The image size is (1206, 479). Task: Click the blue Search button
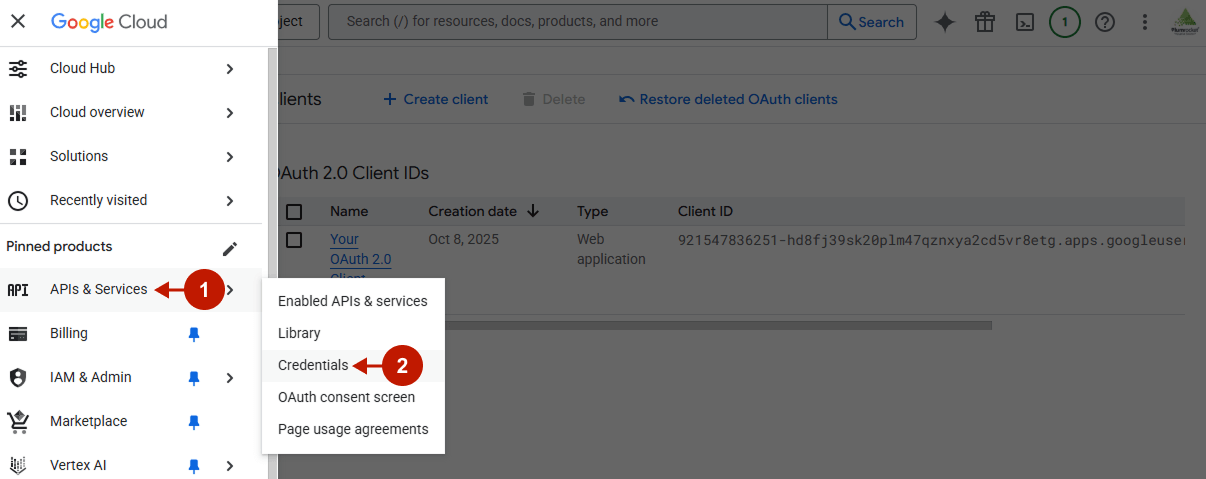pyautogui.click(x=872, y=22)
